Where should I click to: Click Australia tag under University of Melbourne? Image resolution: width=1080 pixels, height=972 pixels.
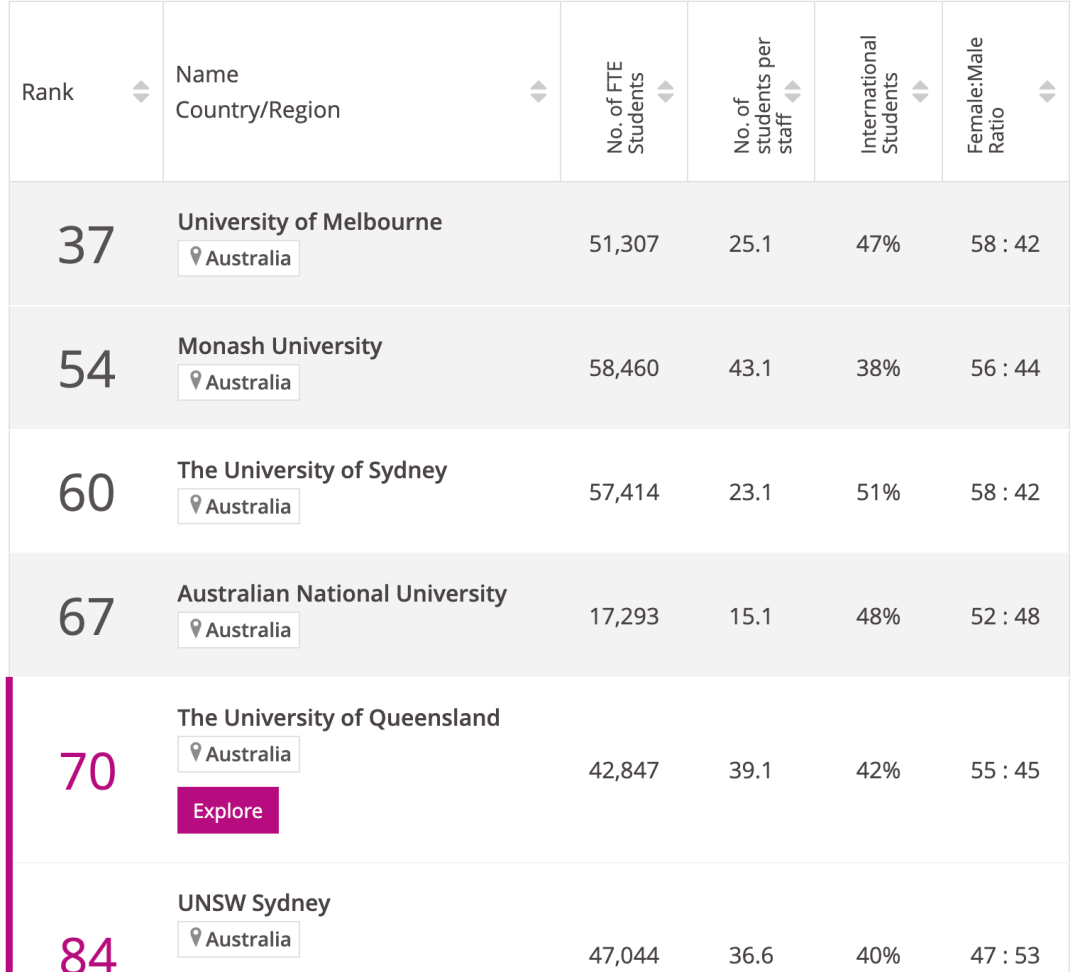coord(239,258)
